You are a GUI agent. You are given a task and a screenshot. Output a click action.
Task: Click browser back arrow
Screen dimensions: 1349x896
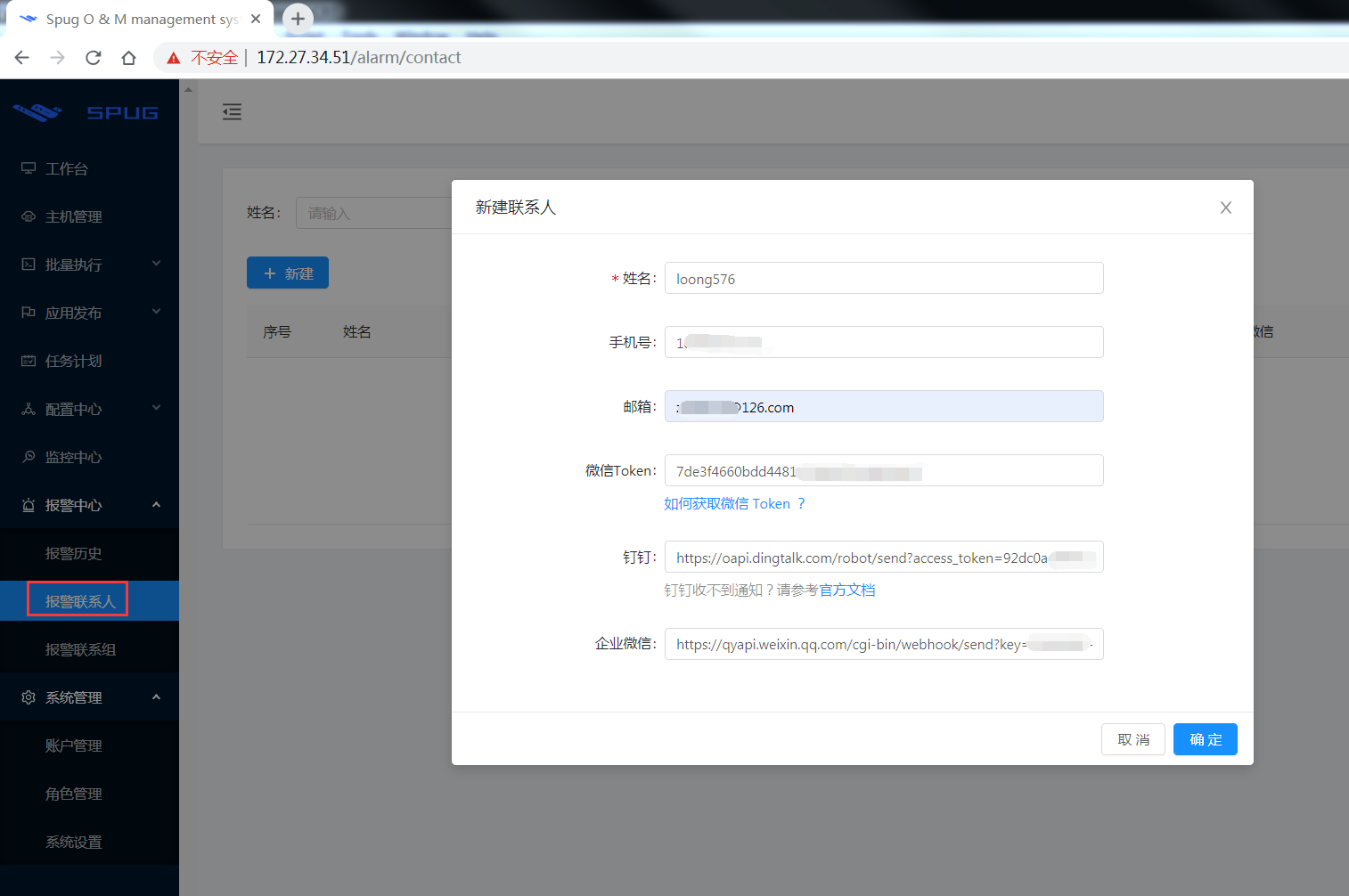coord(22,57)
